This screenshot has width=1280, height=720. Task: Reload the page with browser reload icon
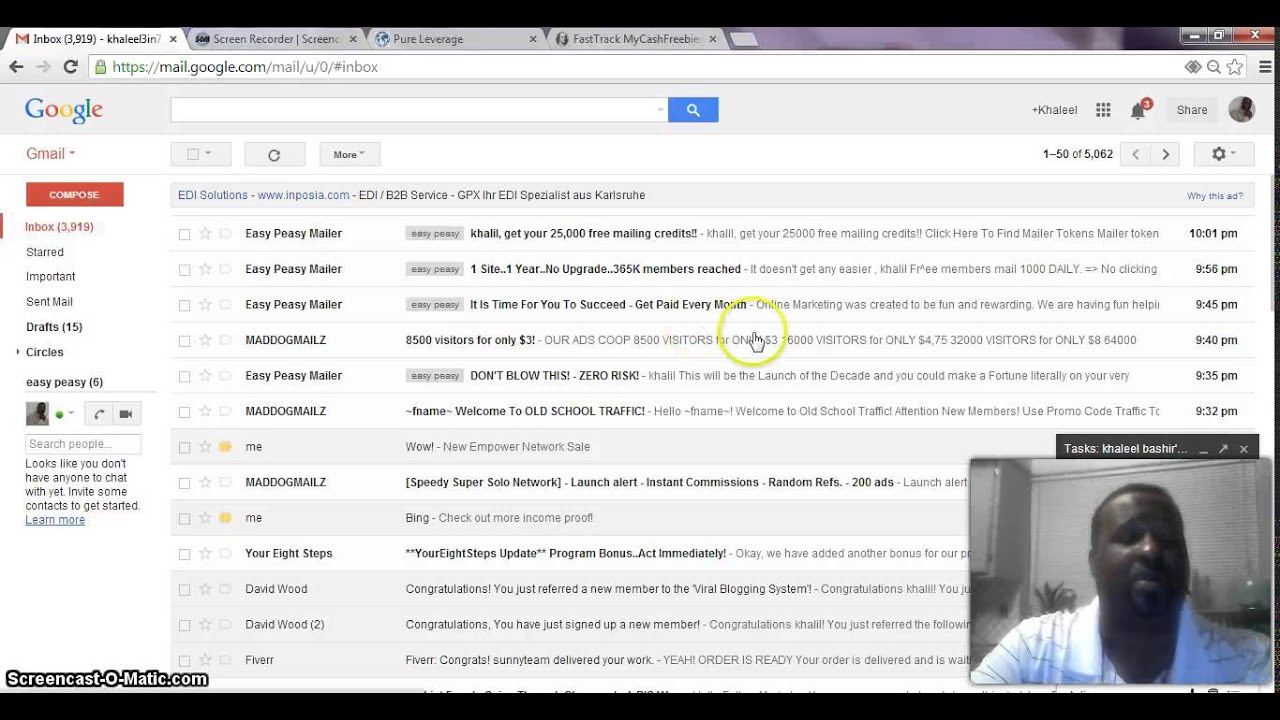coord(70,67)
